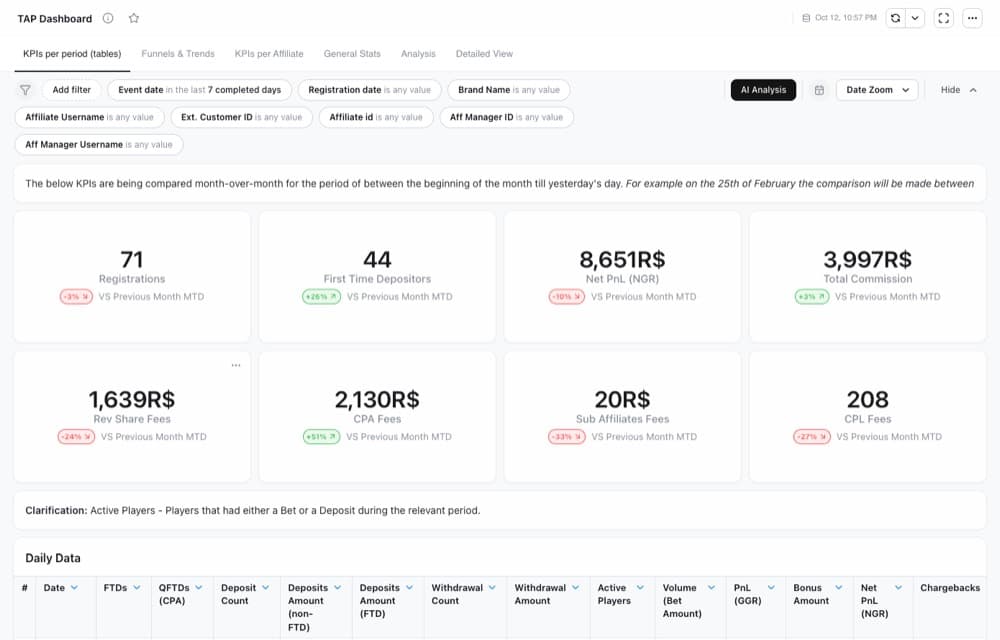The height and width of the screenshot is (640, 1000).
Task: Switch to the Funnels & Trends tab
Action: point(178,54)
